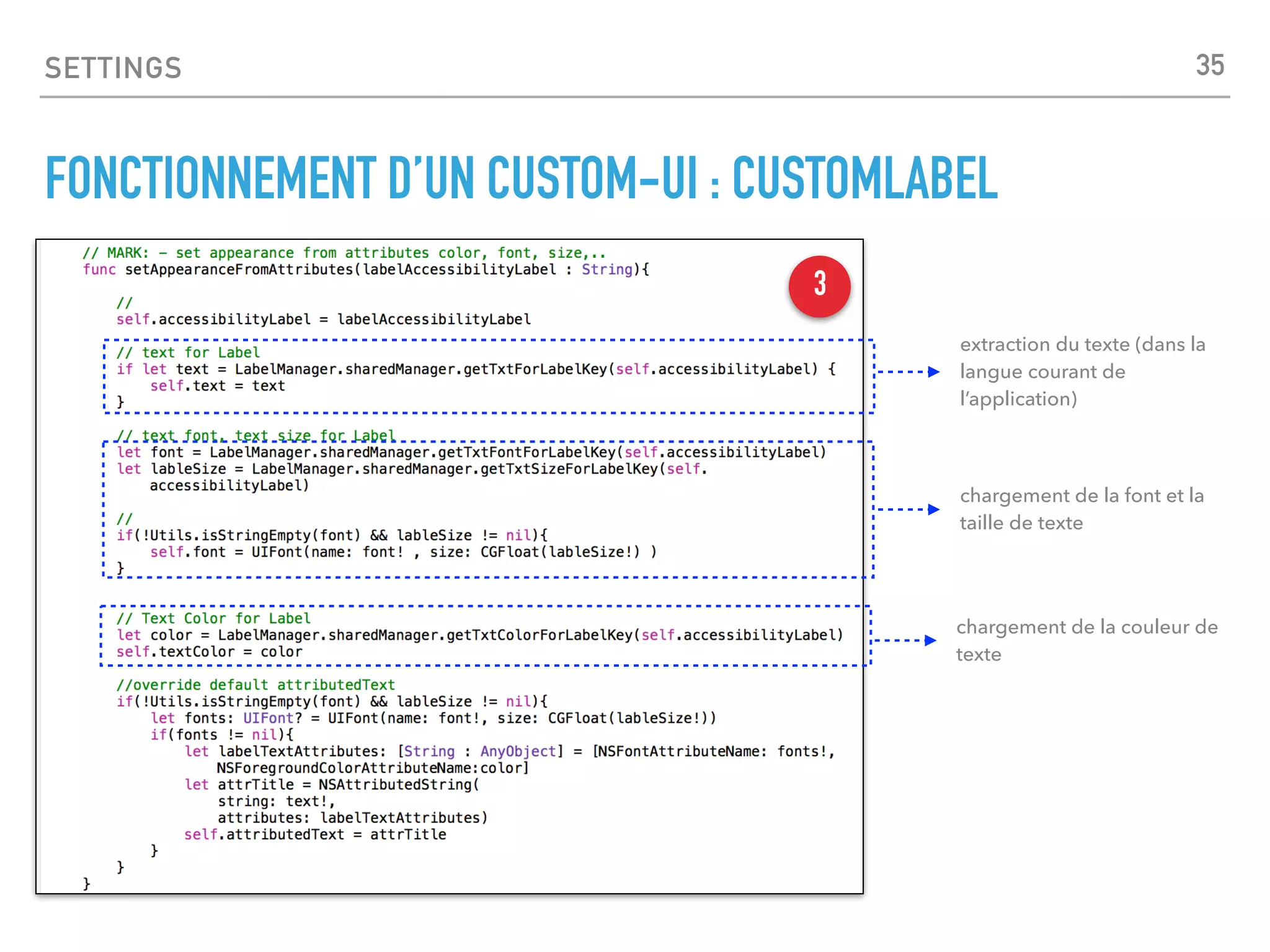Click the 'self.attributedText = attrTitle' line

315,835
